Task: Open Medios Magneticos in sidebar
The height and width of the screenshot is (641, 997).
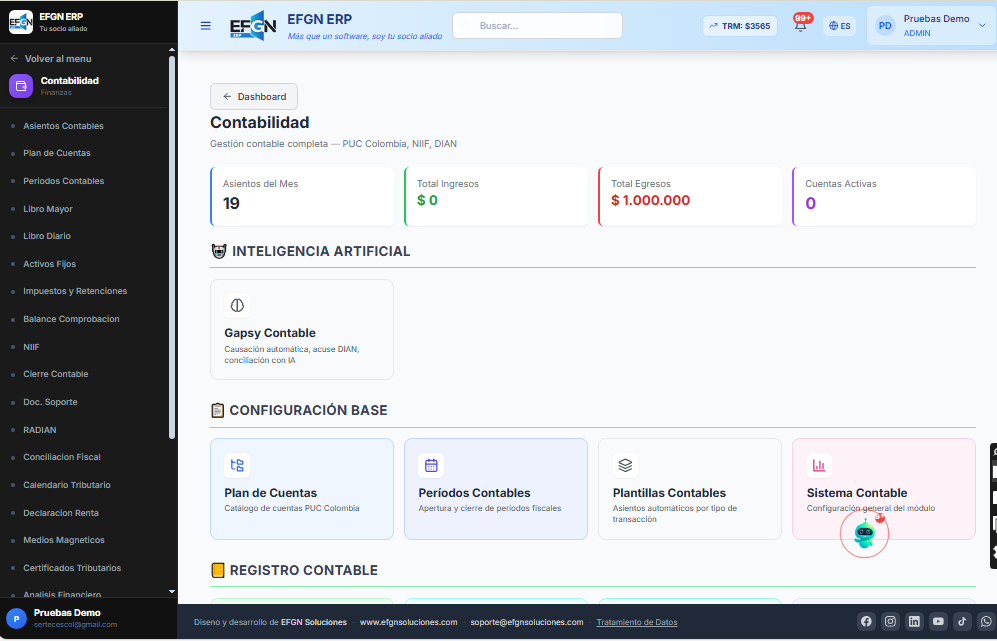Action: [x=64, y=540]
